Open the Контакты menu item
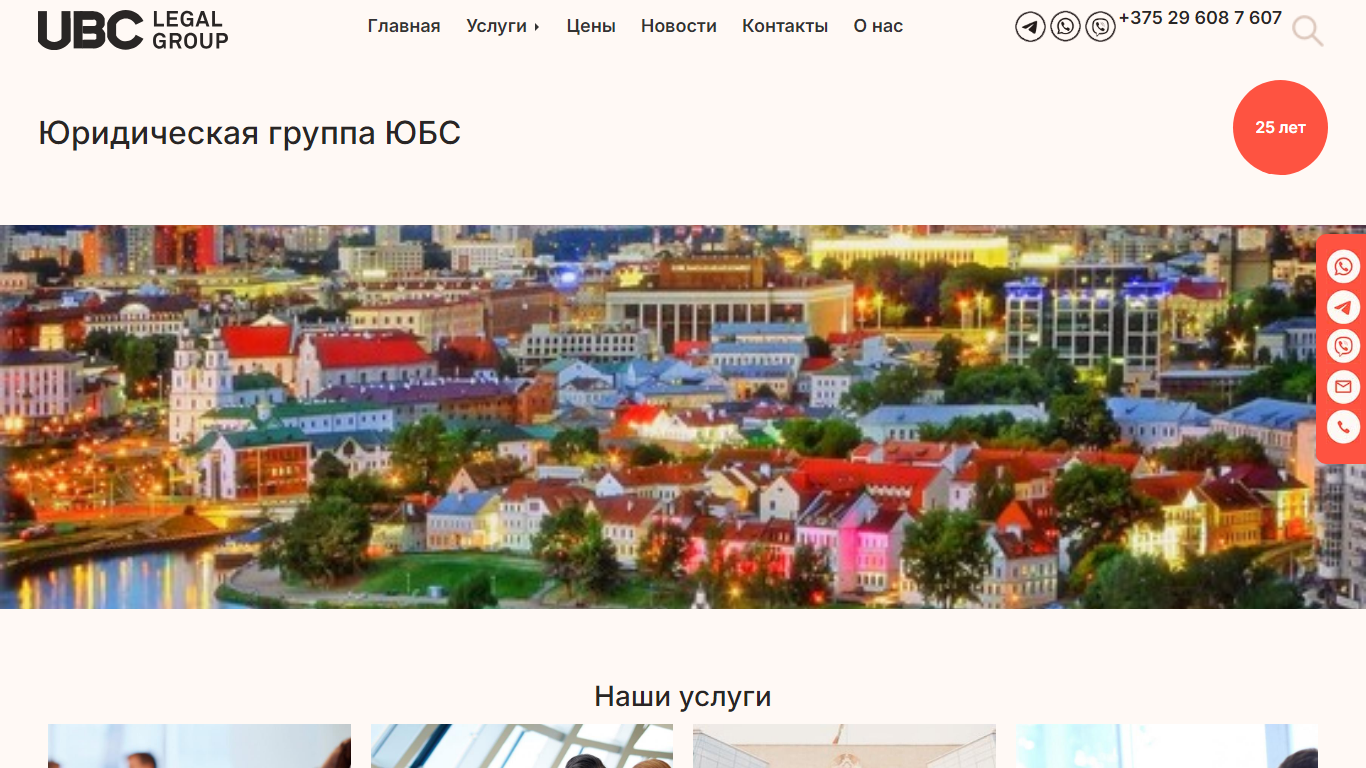 (785, 26)
